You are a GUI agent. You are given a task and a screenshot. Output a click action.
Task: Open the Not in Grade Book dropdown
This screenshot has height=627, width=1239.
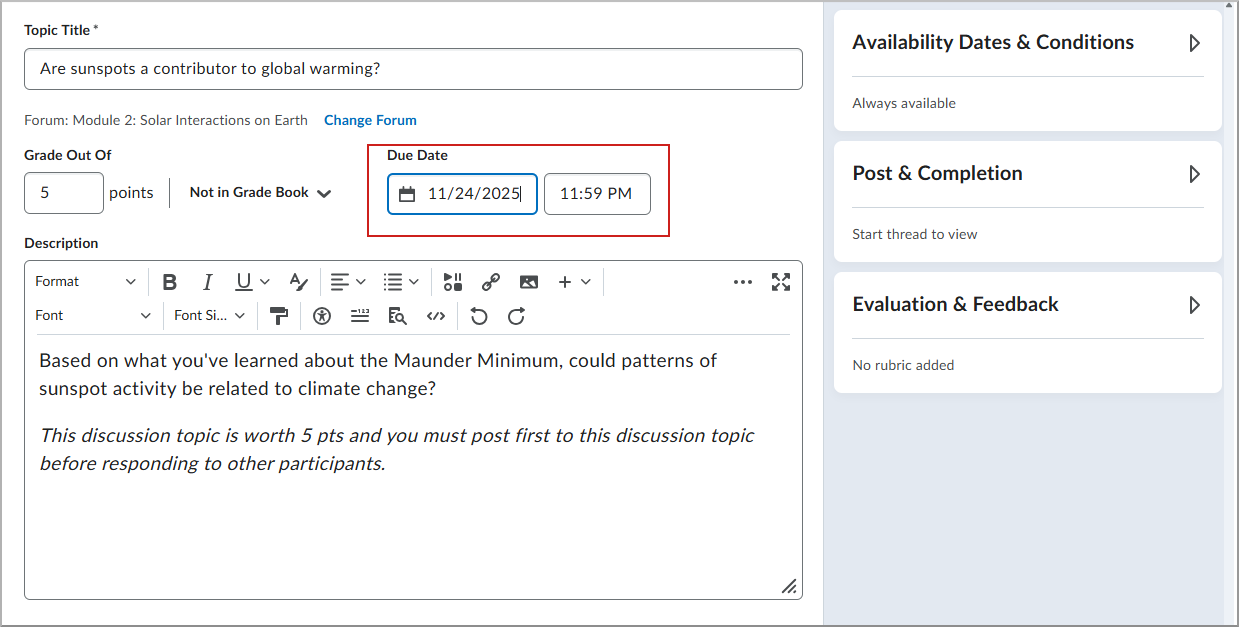258,191
